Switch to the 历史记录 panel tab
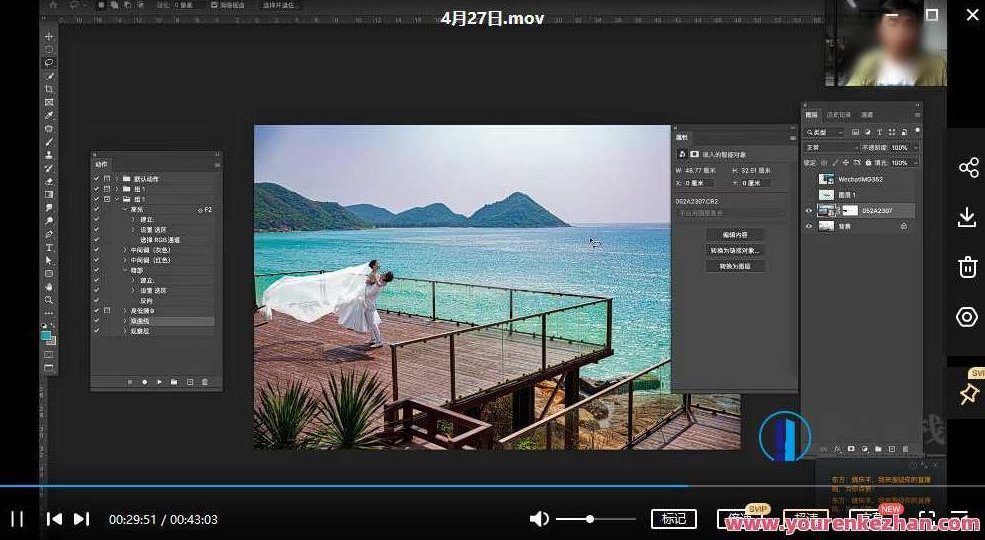This screenshot has height=540, width=985. tap(842, 115)
